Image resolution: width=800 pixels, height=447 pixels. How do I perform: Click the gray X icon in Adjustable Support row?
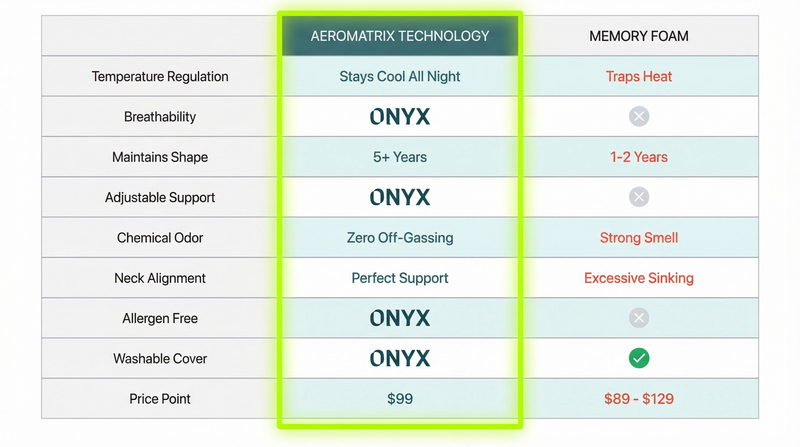tap(639, 197)
